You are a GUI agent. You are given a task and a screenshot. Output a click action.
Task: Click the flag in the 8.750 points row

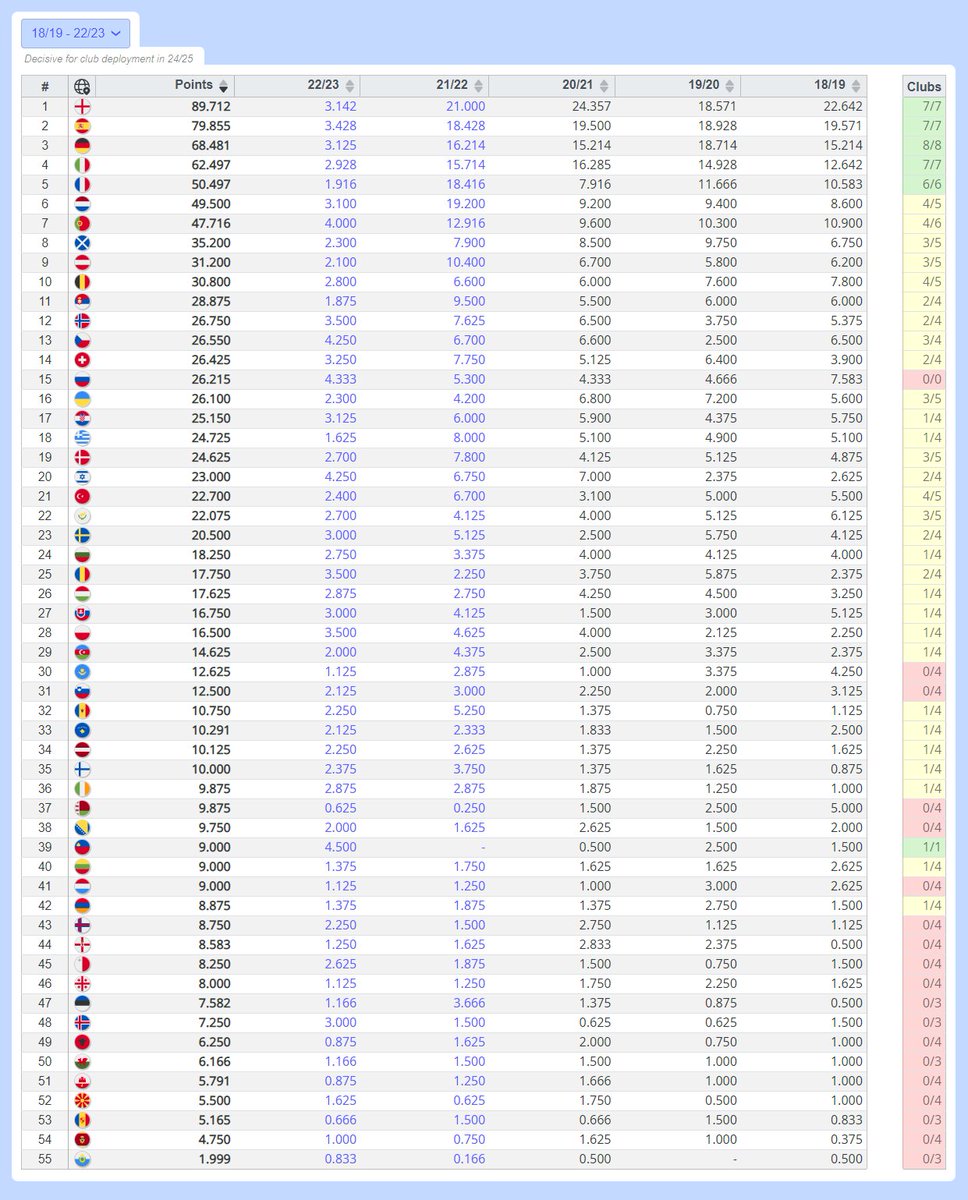82,925
